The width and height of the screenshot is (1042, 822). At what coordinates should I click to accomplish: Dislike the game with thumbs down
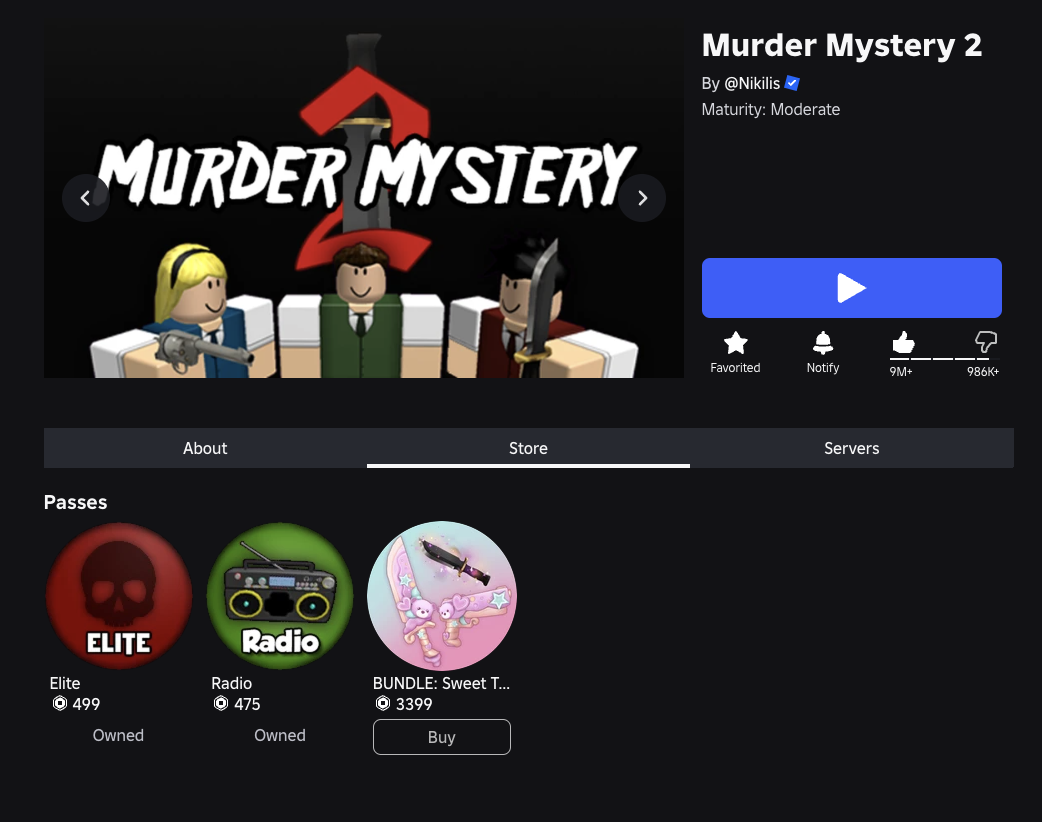tap(986, 342)
